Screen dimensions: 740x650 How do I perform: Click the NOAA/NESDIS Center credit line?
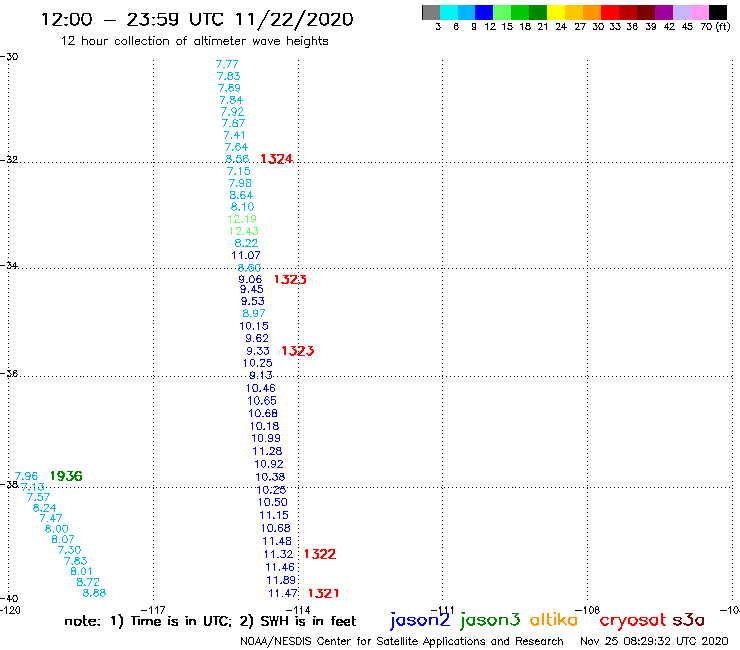coord(402,642)
